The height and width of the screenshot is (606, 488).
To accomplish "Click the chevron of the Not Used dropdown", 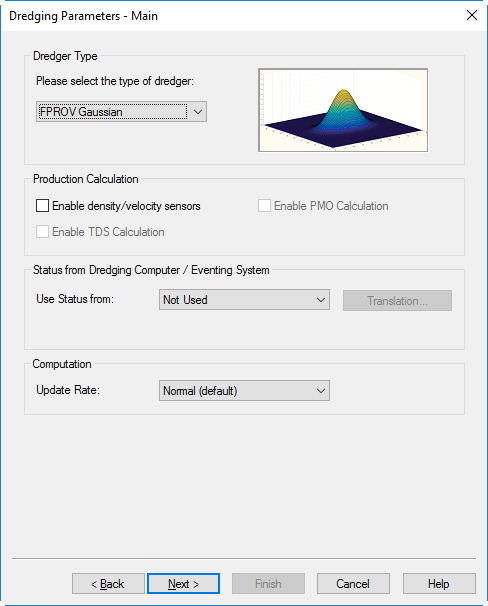I will pos(321,300).
